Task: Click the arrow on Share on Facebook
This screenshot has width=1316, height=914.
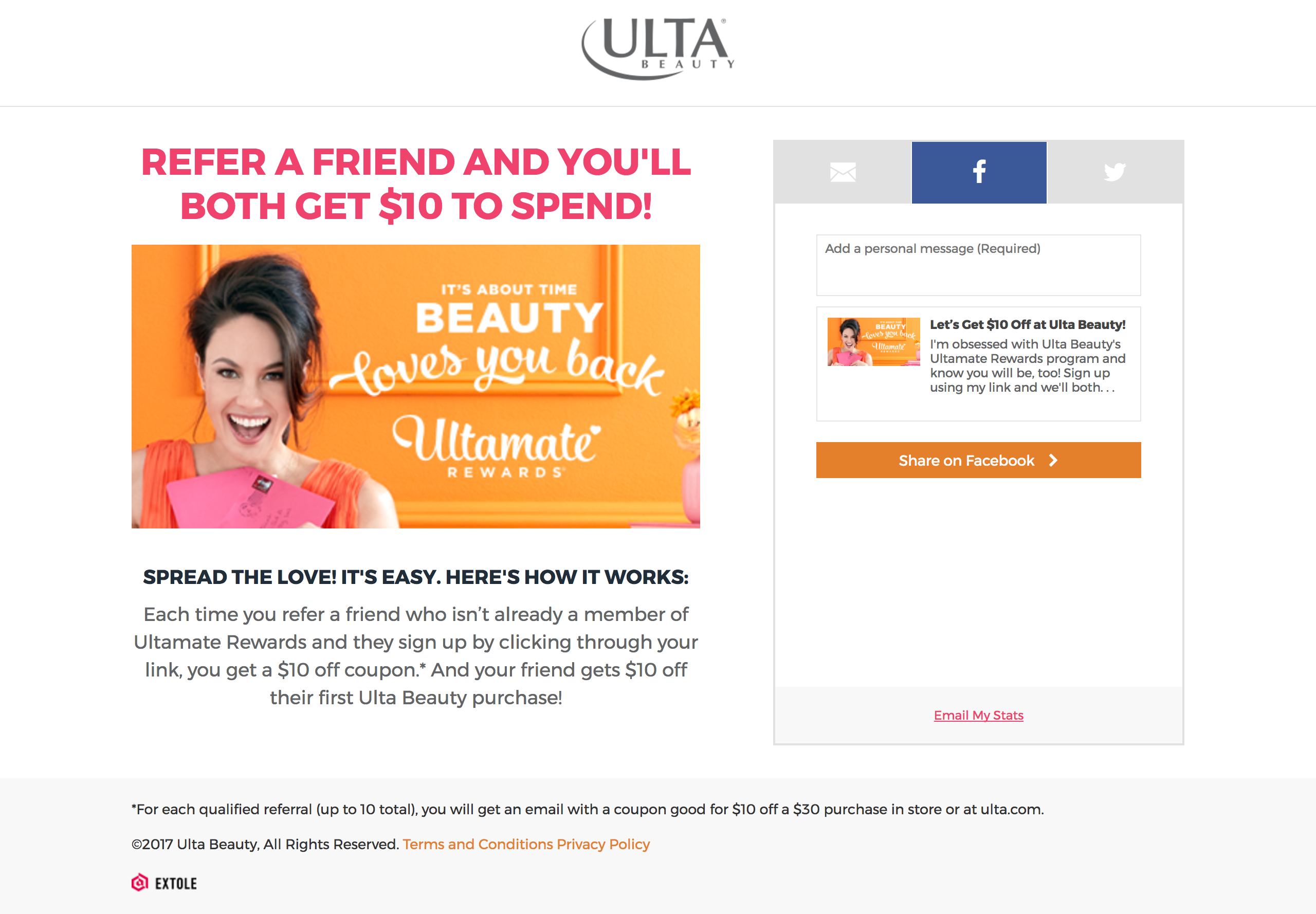Action: click(x=1053, y=461)
